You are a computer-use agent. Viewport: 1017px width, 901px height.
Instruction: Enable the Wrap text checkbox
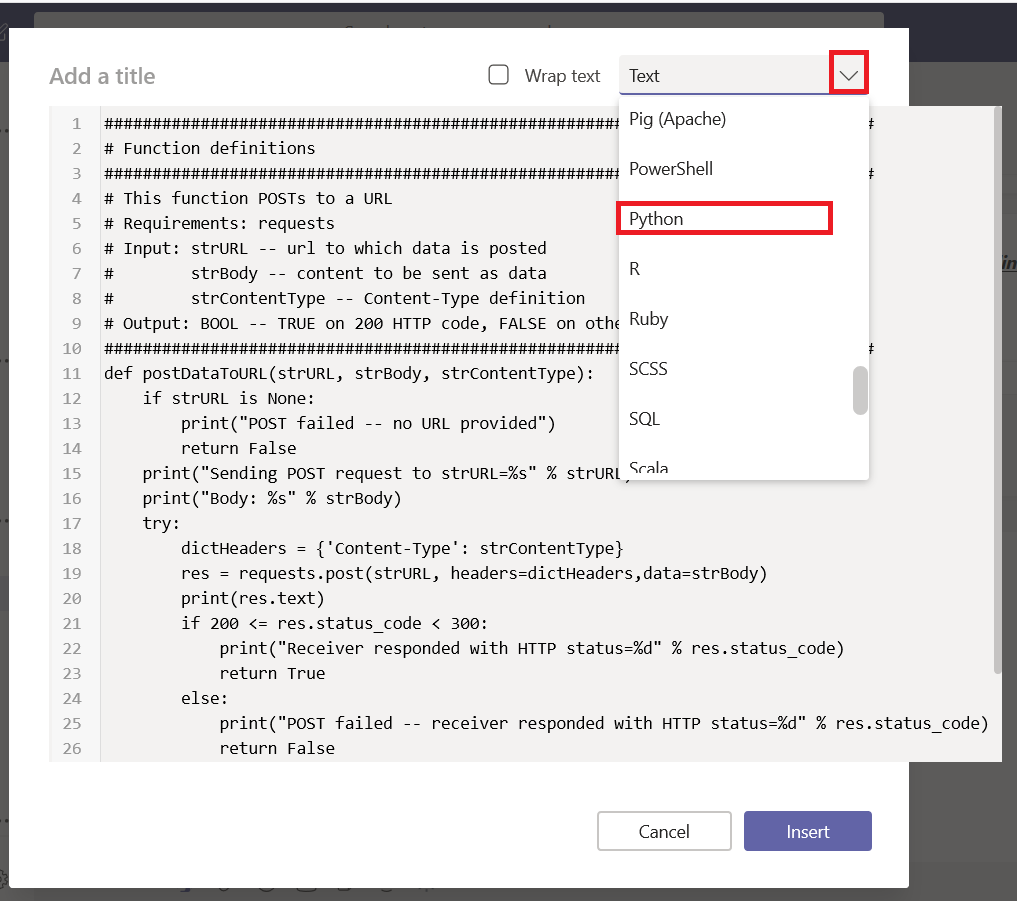point(498,75)
